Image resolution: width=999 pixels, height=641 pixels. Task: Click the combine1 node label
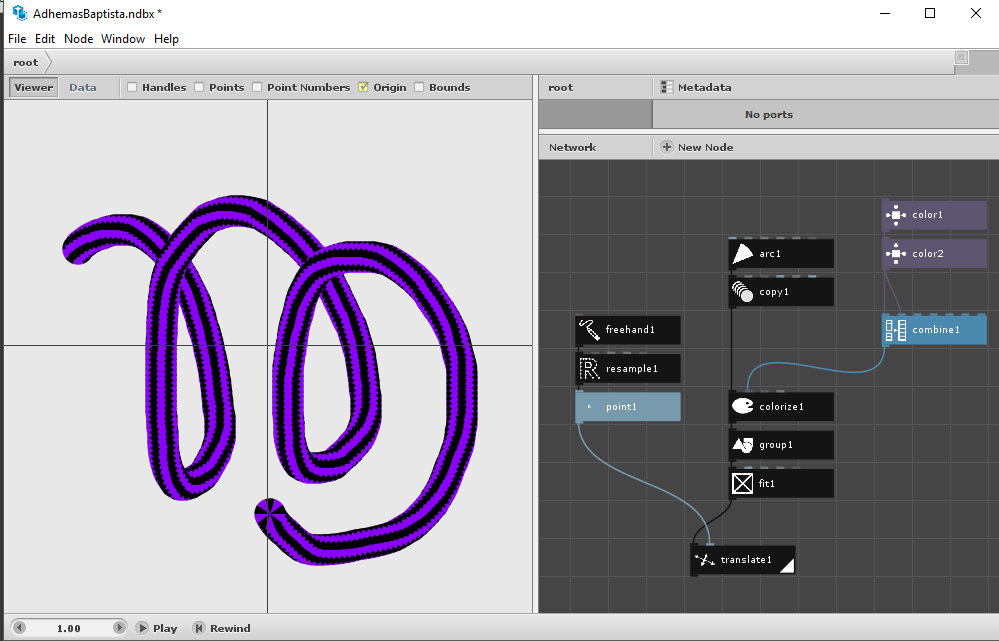click(936, 330)
